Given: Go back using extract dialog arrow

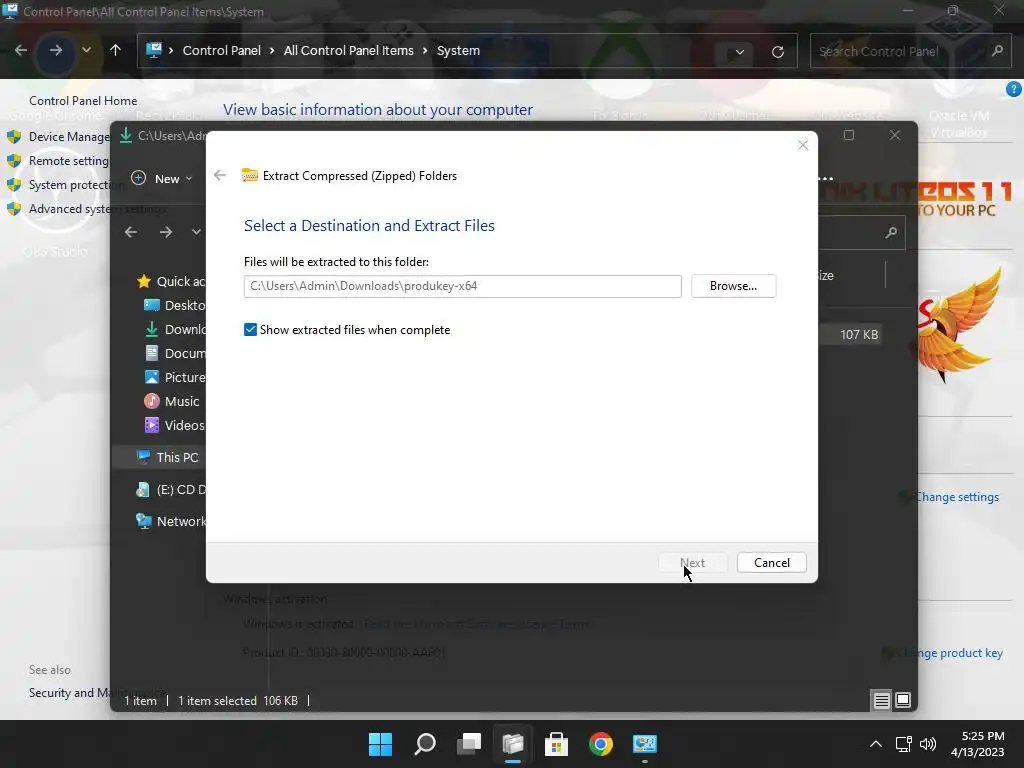Looking at the screenshot, I should [x=220, y=175].
